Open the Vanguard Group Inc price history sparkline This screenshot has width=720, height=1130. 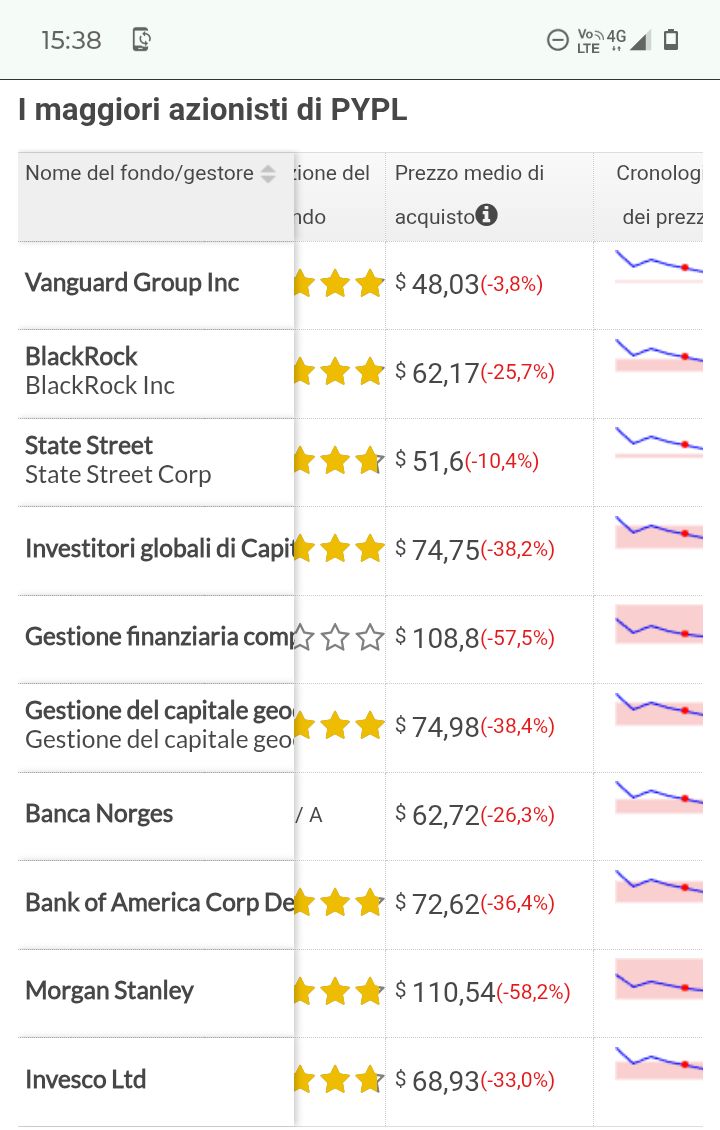click(658, 267)
